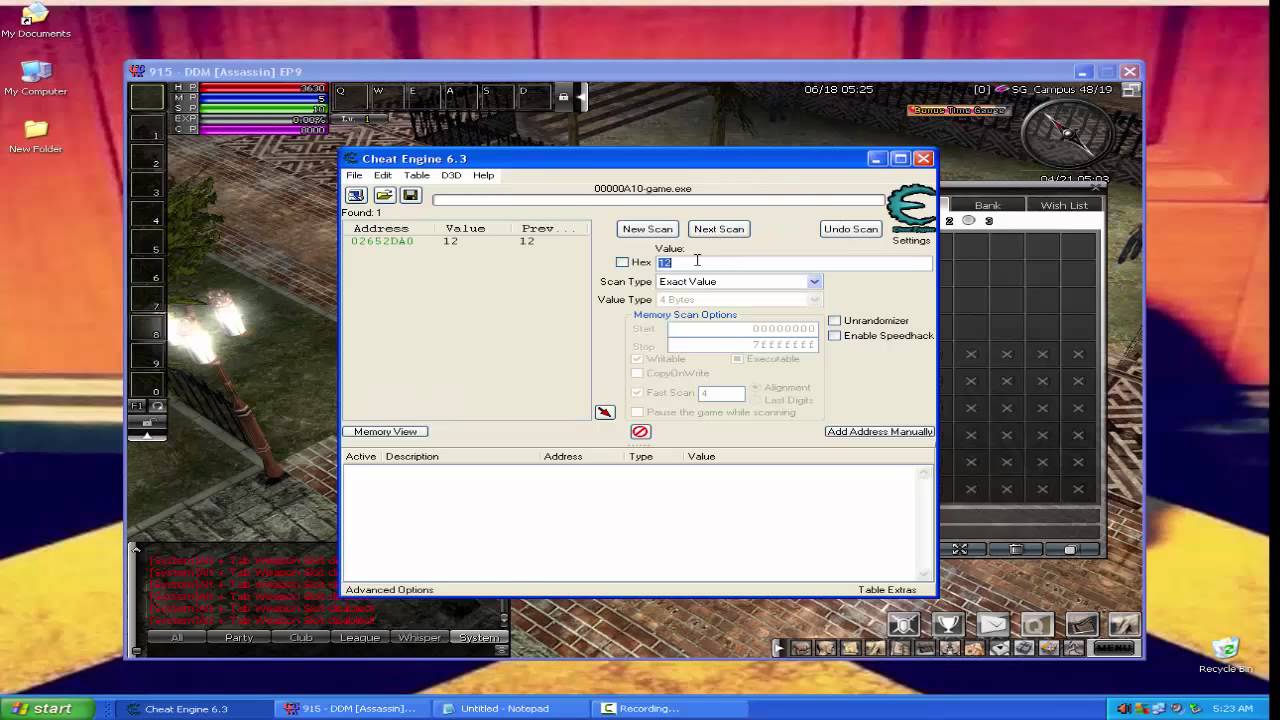This screenshot has width=1280, height=720.
Task: Open the envelope mail icon in game
Action: click(x=993, y=625)
